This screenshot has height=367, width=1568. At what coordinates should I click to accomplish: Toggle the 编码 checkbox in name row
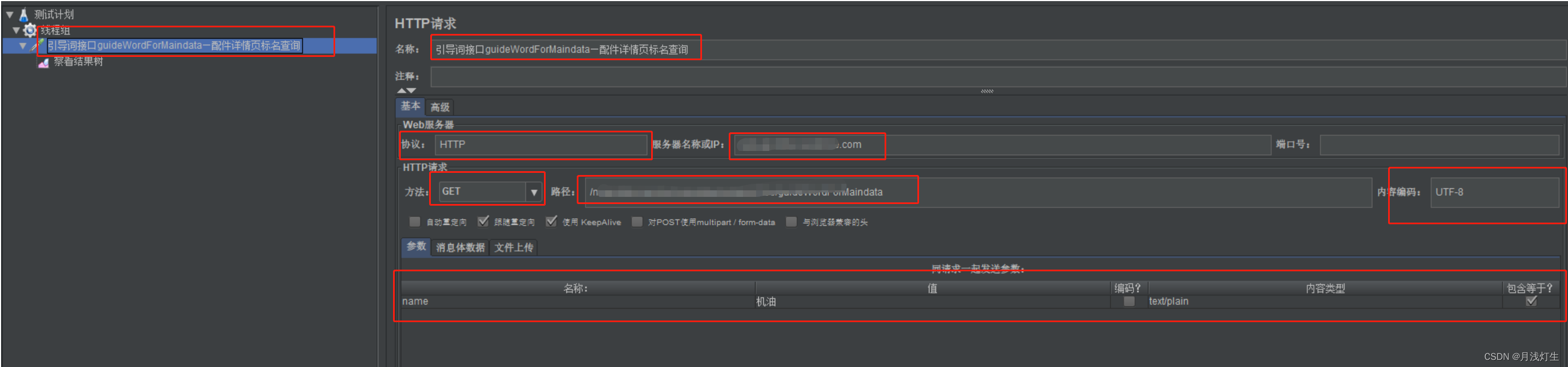pos(1129,301)
